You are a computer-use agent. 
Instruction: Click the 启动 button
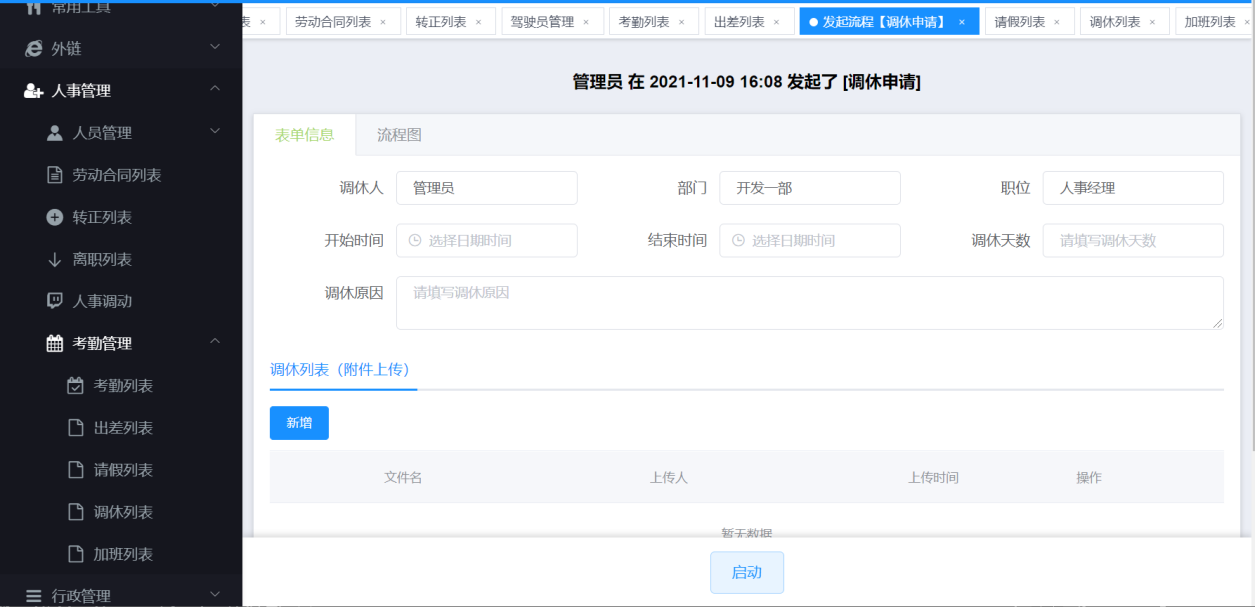click(x=747, y=573)
